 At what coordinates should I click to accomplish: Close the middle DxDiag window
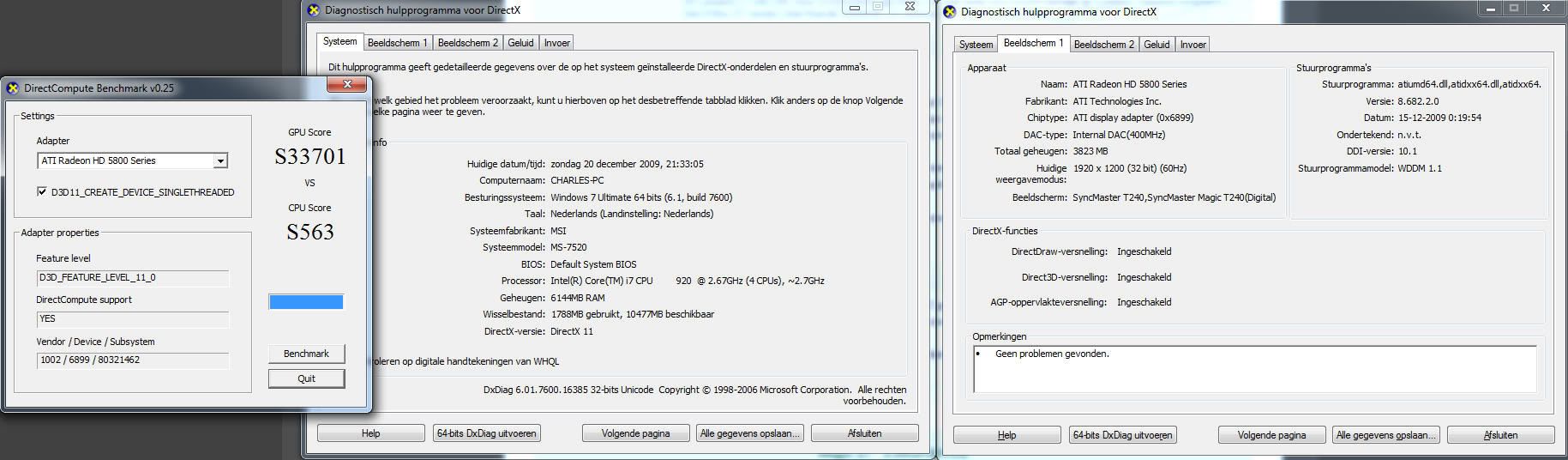(x=908, y=6)
